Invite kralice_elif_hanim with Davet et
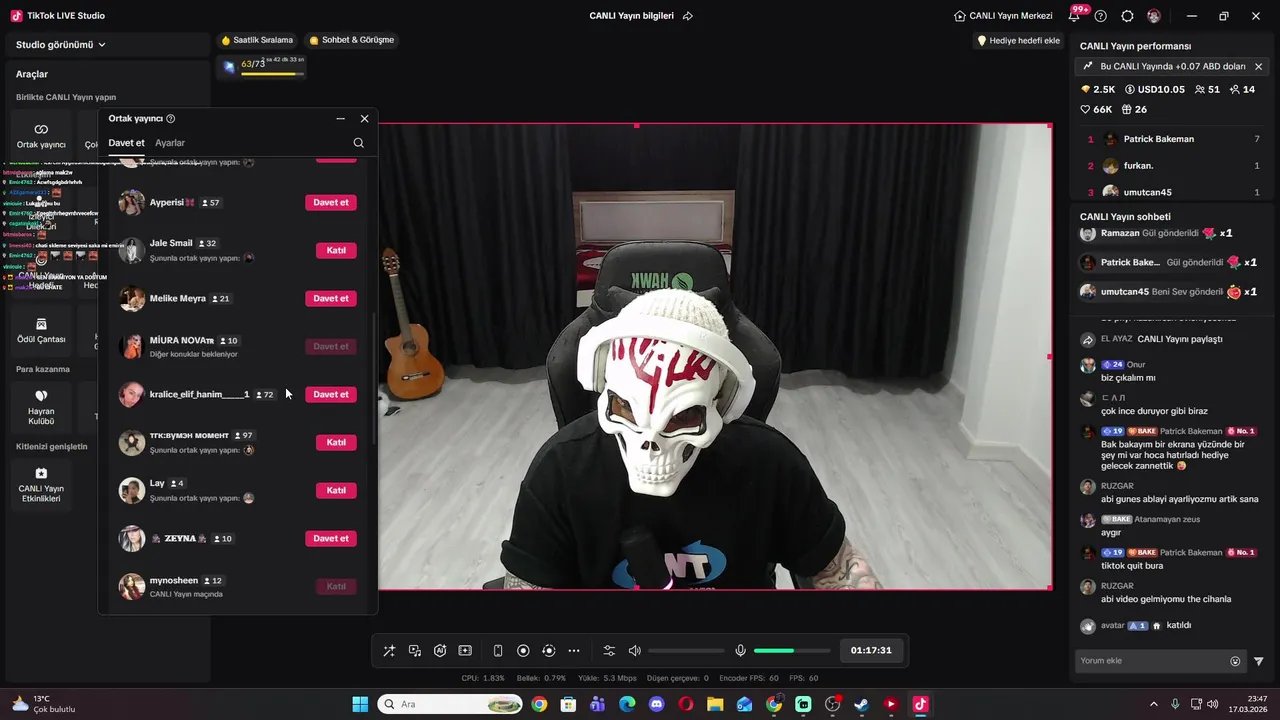Screen dimensions: 1280x720 (331, 394)
